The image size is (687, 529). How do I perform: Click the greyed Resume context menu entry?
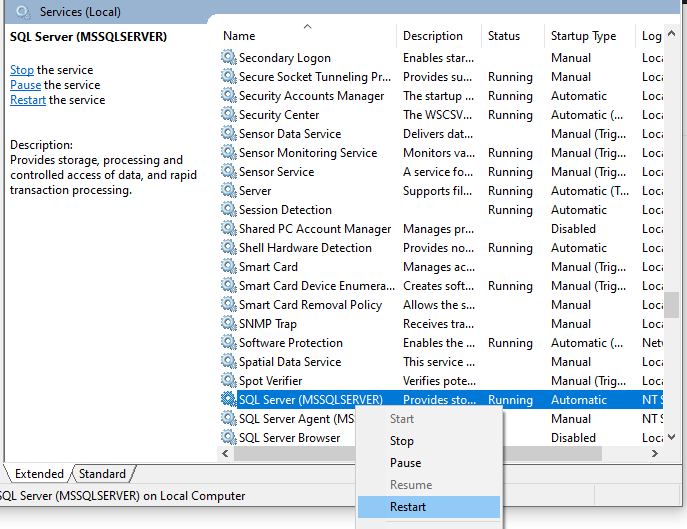[429, 485]
